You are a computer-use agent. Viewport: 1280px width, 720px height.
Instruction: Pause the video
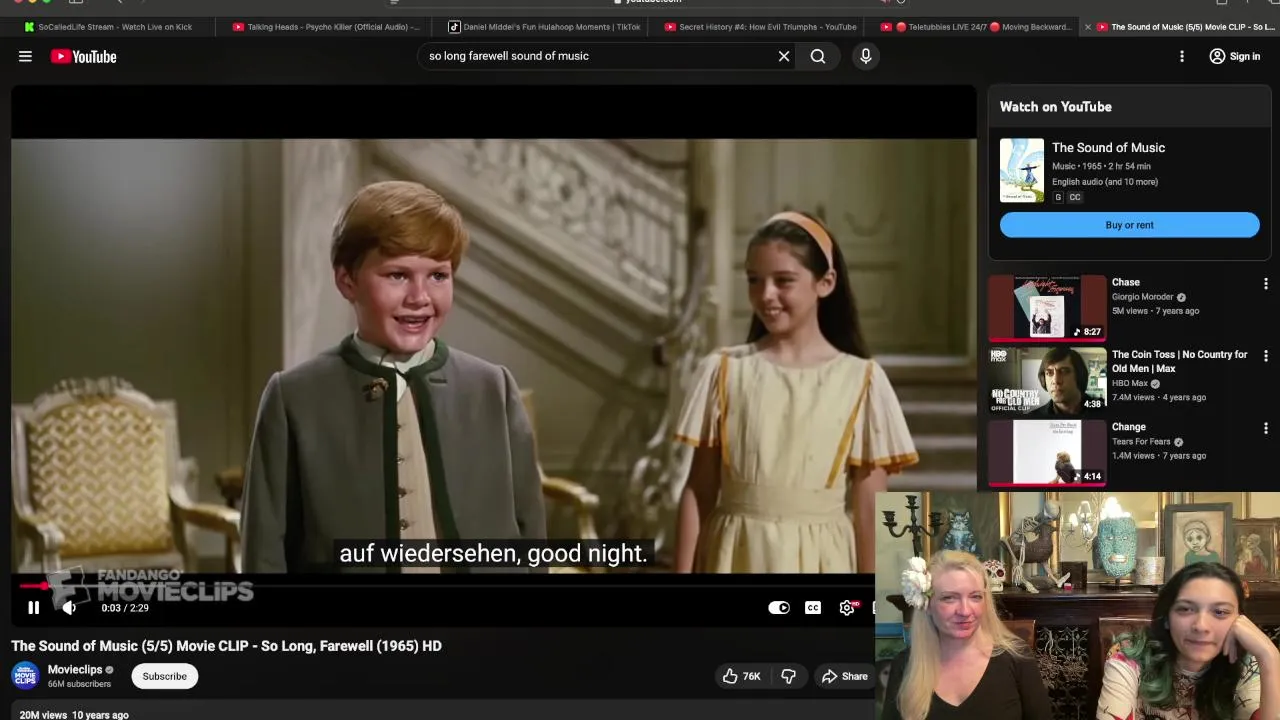33,608
